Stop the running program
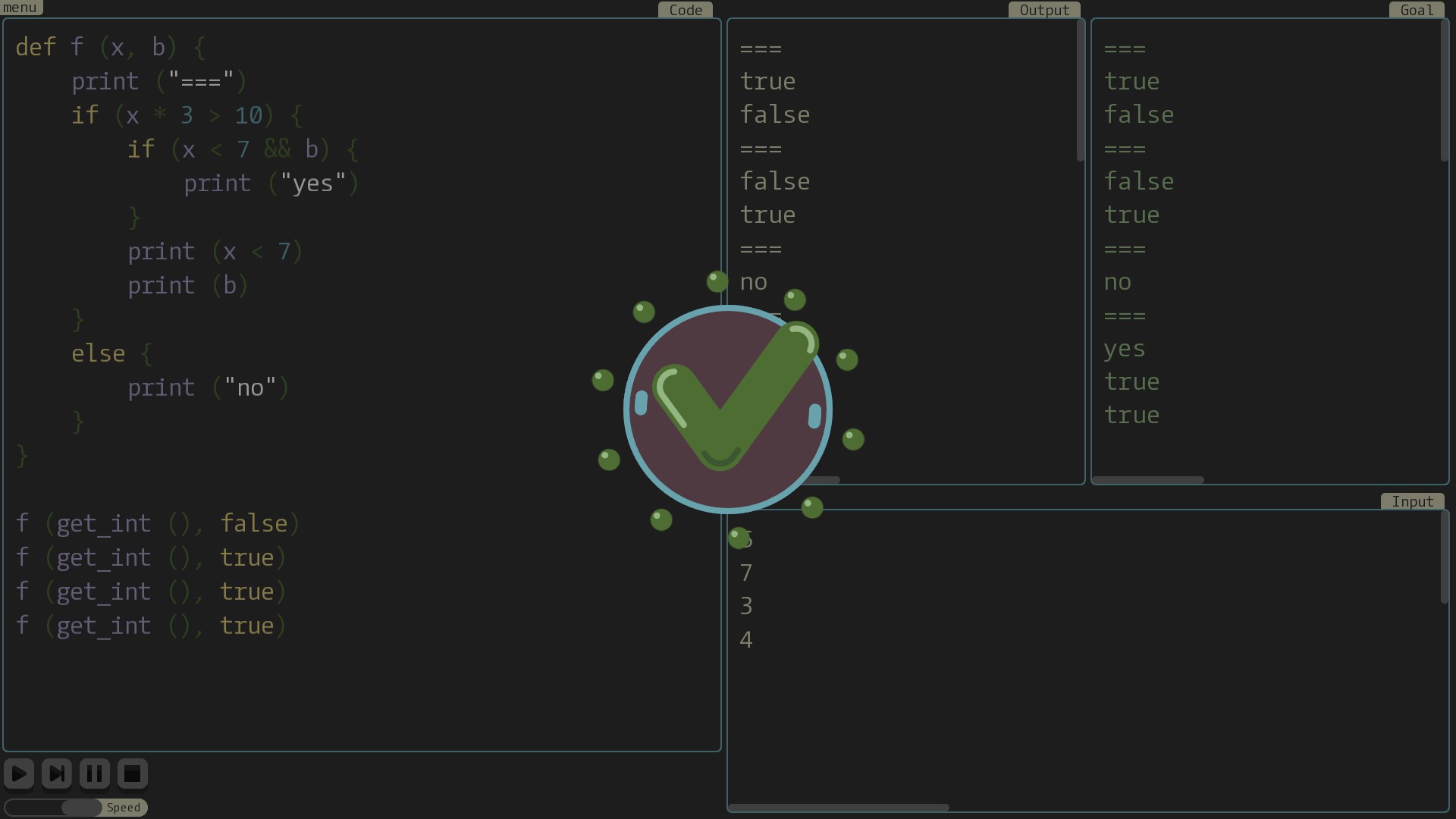Viewport: 1456px width, 819px height. point(132,773)
